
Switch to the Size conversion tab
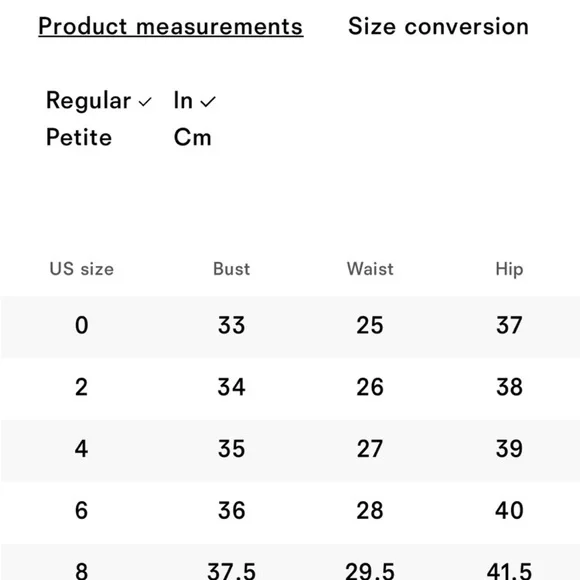tap(438, 27)
